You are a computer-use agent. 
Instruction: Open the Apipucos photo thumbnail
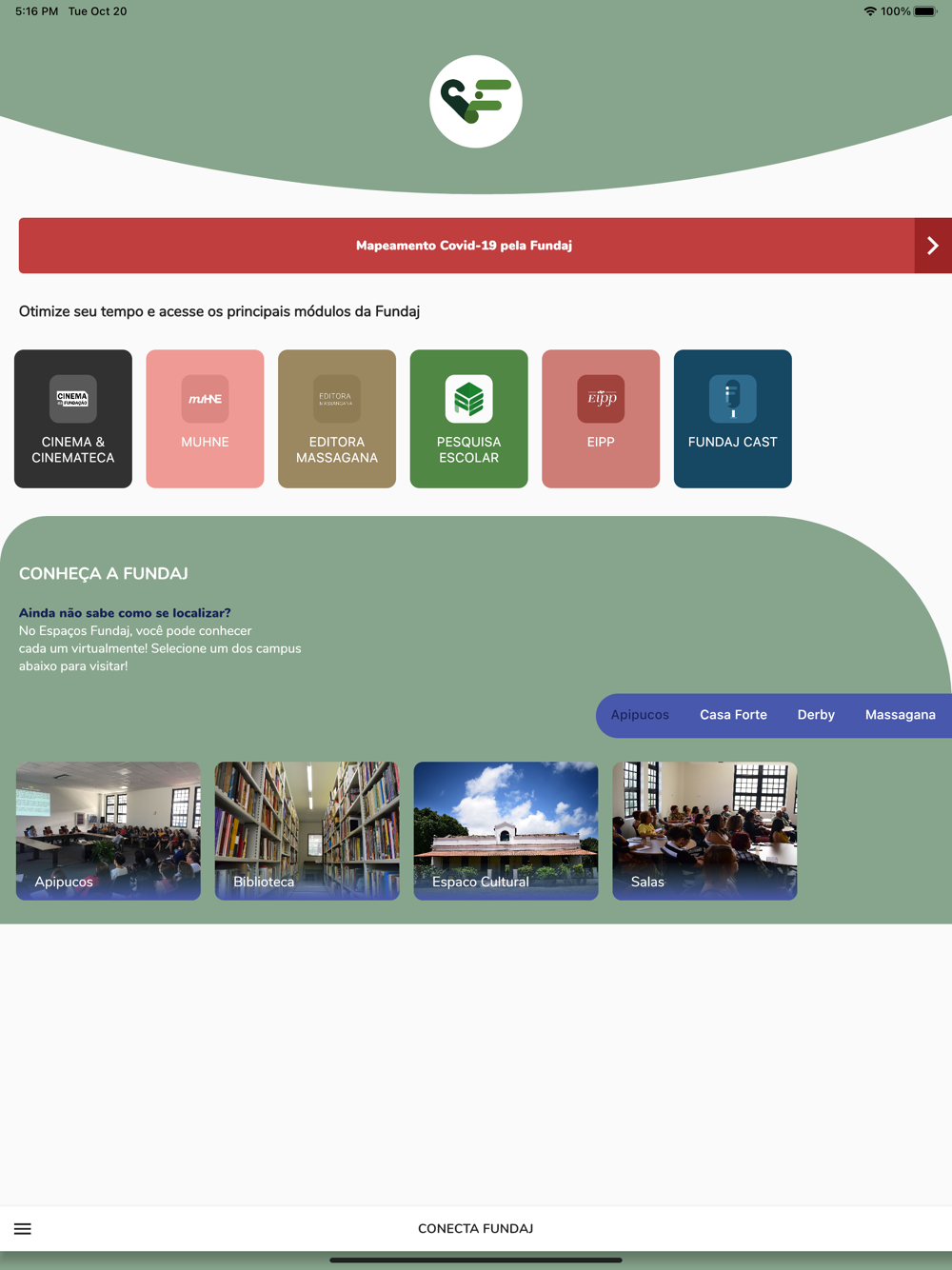click(x=109, y=831)
